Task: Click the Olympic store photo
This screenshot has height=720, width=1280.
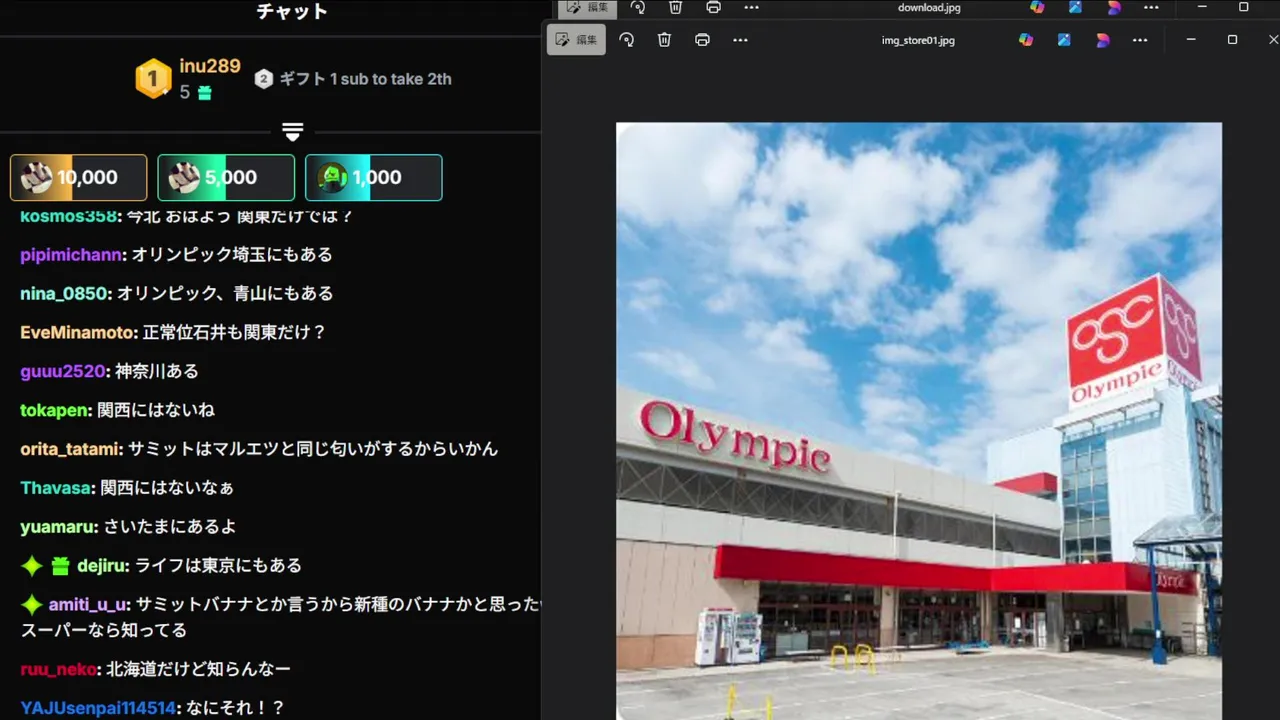Action: coord(918,421)
